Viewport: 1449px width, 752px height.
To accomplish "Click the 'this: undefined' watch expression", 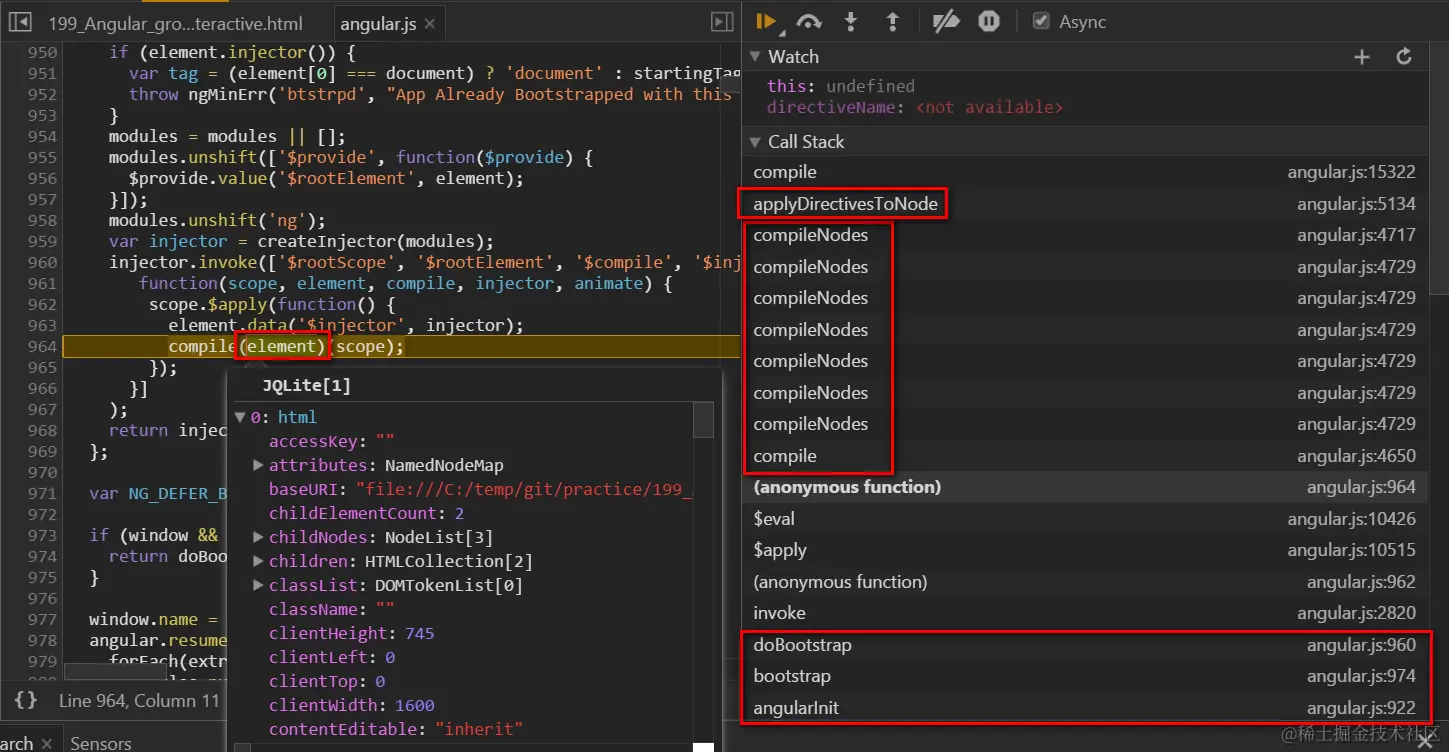I will click(840, 86).
